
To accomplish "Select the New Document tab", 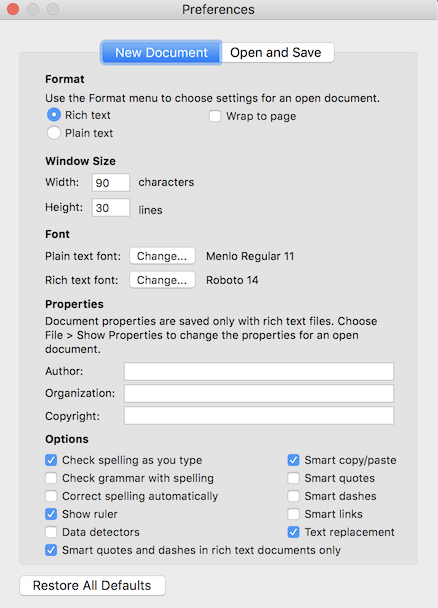I will pos(161,52).
